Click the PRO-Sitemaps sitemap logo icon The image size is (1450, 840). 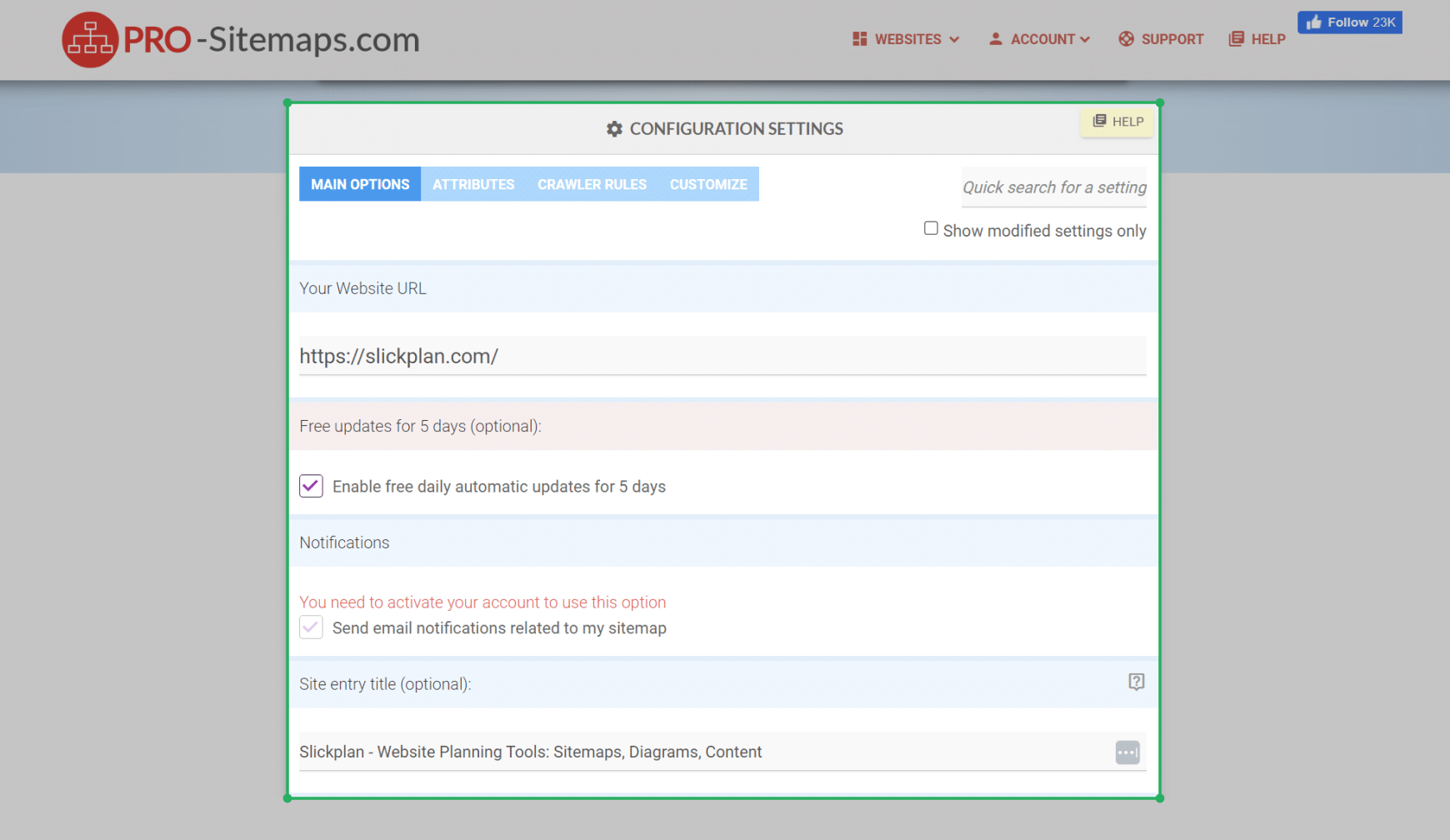[x=90, y=40]
